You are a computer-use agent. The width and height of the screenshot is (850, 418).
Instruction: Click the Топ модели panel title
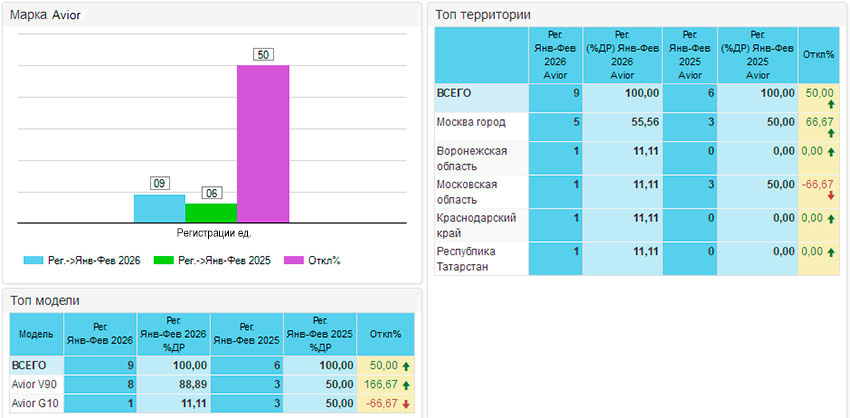click(44, 300)
